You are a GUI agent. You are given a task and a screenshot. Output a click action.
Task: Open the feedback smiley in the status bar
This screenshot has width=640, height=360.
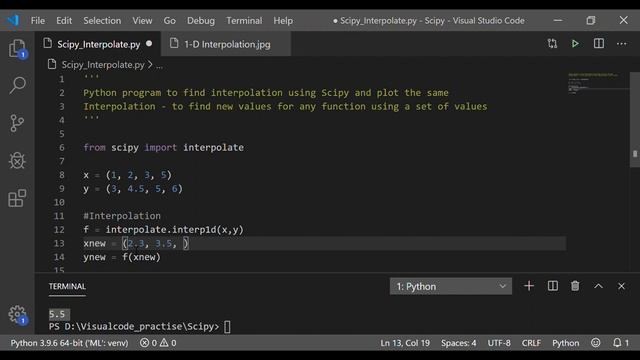tap(596, 343)
